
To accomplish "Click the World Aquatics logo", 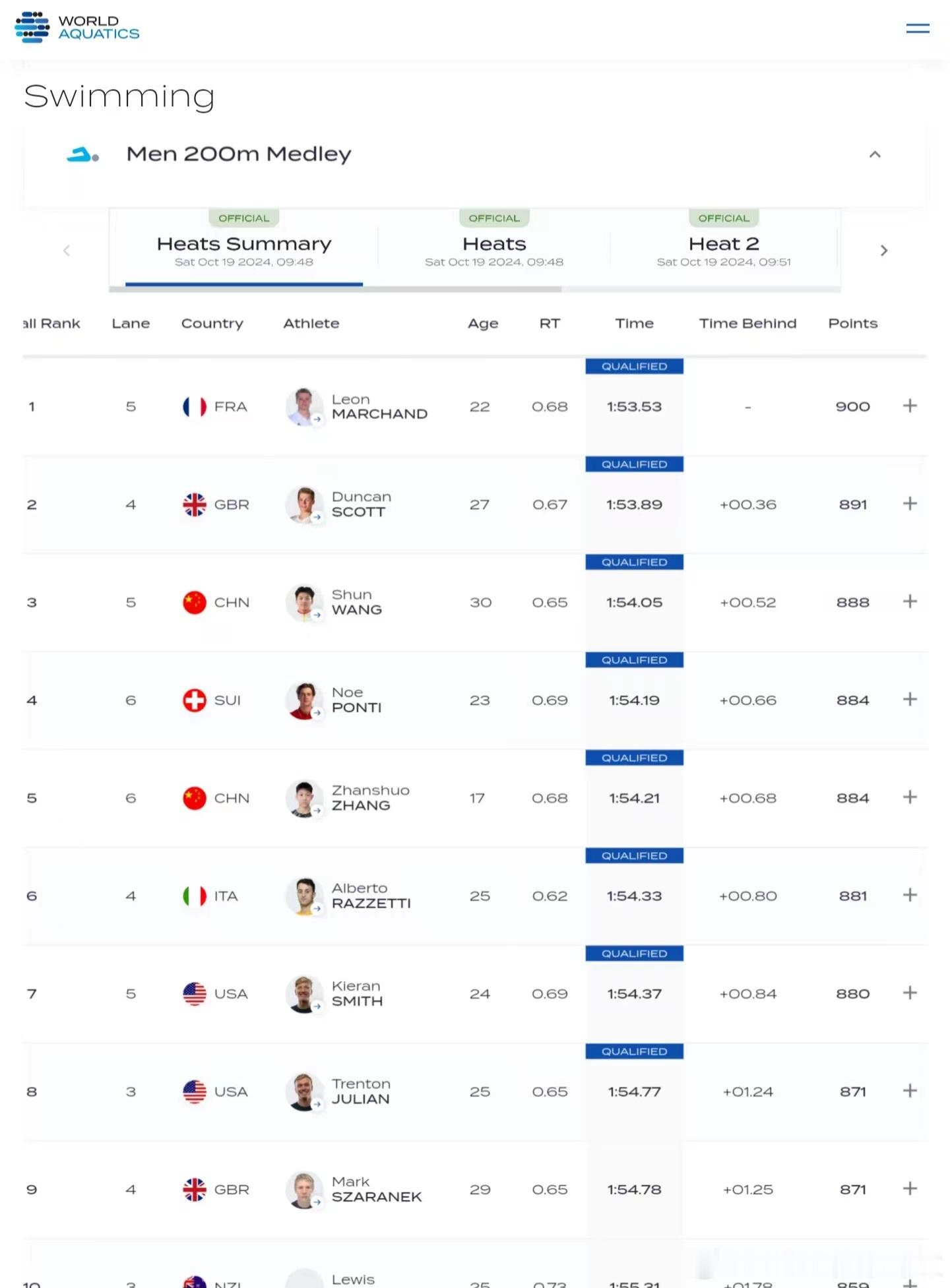I will 77,27.
